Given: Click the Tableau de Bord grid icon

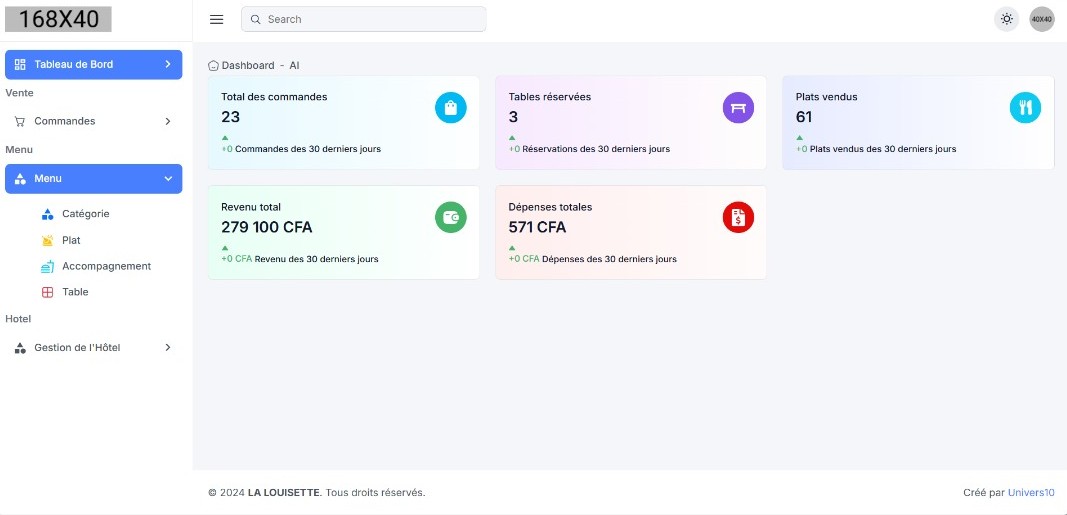Looking at the screenshot, I should point(20,65).
